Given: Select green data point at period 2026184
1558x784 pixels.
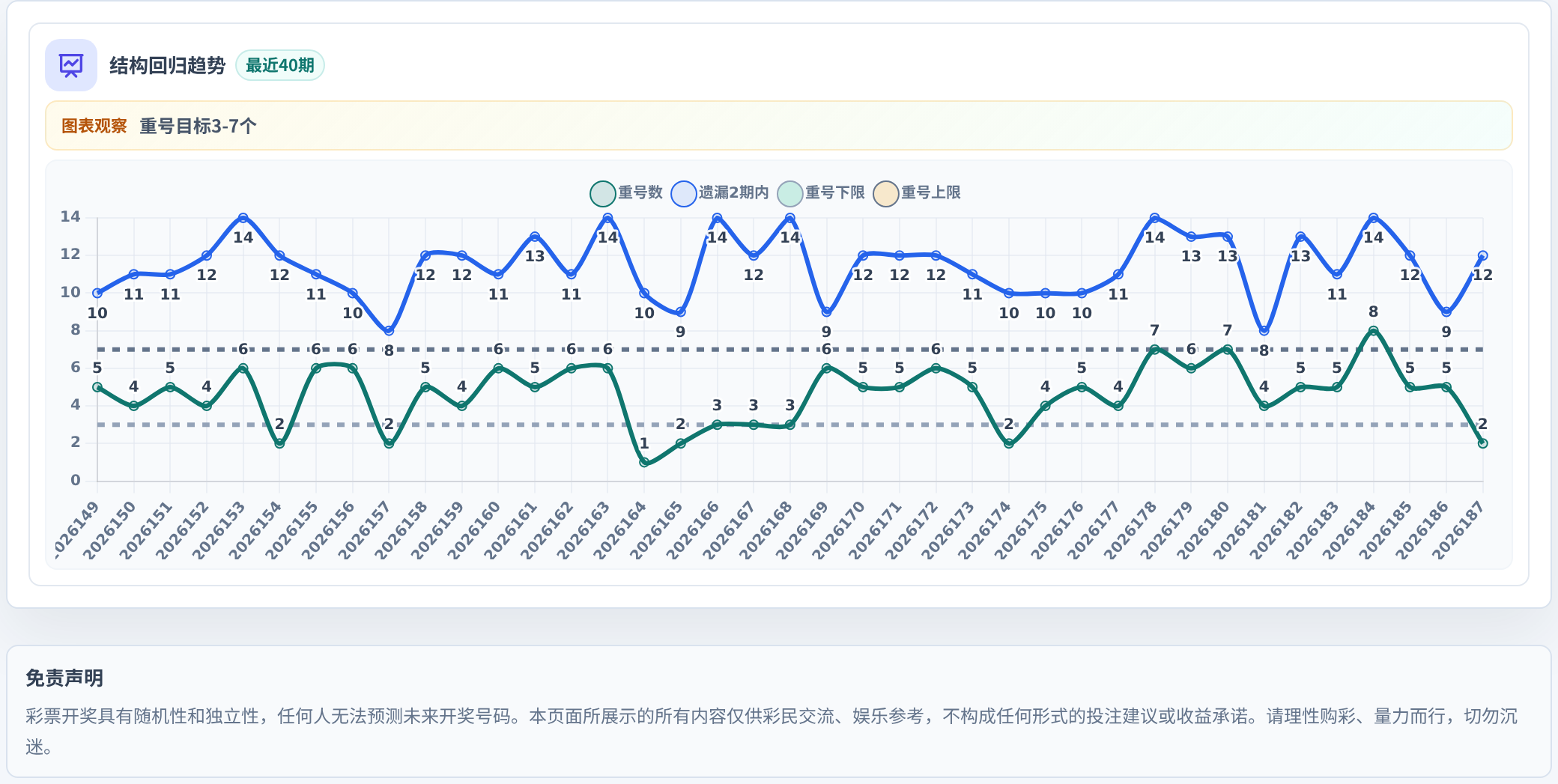Looking at the screenshot, I should point(1373,331).
